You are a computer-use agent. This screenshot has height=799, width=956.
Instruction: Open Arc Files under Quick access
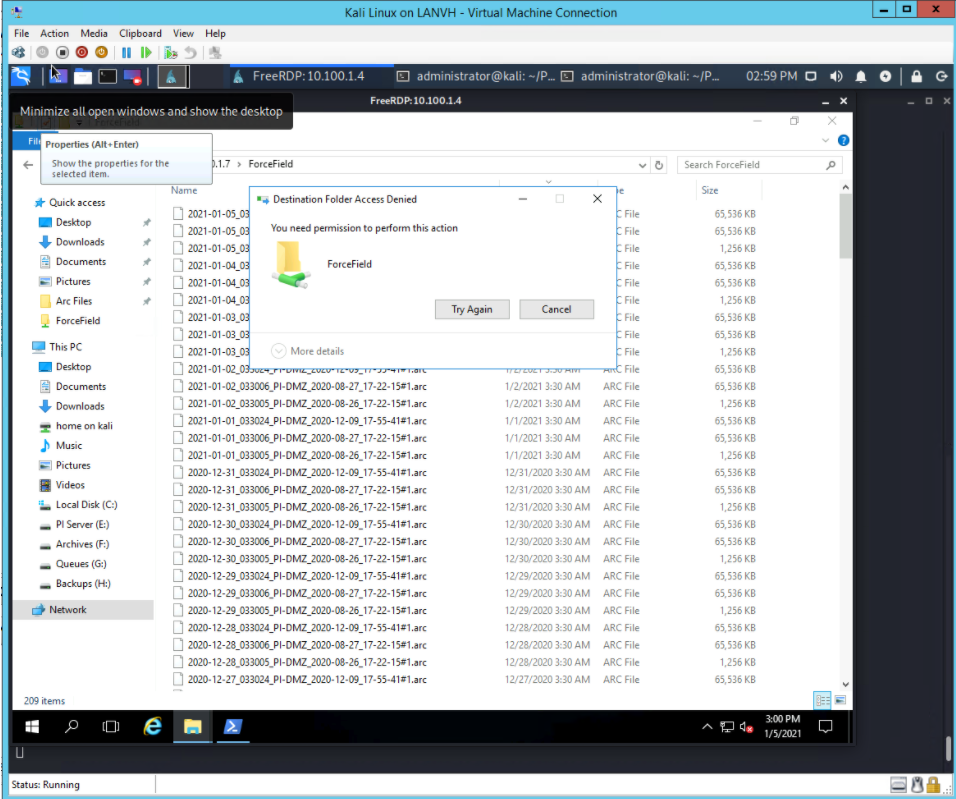coord(74,301)
